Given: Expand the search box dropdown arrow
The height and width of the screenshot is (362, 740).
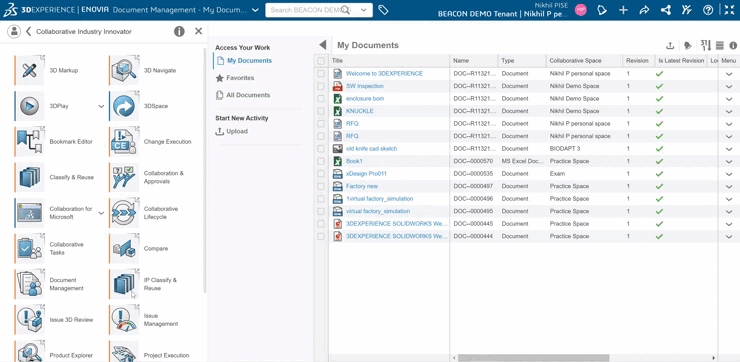Looking at the screenshot, I should point(363,10).
